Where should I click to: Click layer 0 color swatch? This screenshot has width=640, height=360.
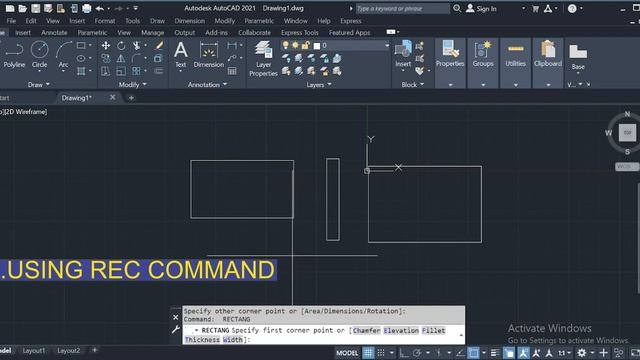coord(317,46)
